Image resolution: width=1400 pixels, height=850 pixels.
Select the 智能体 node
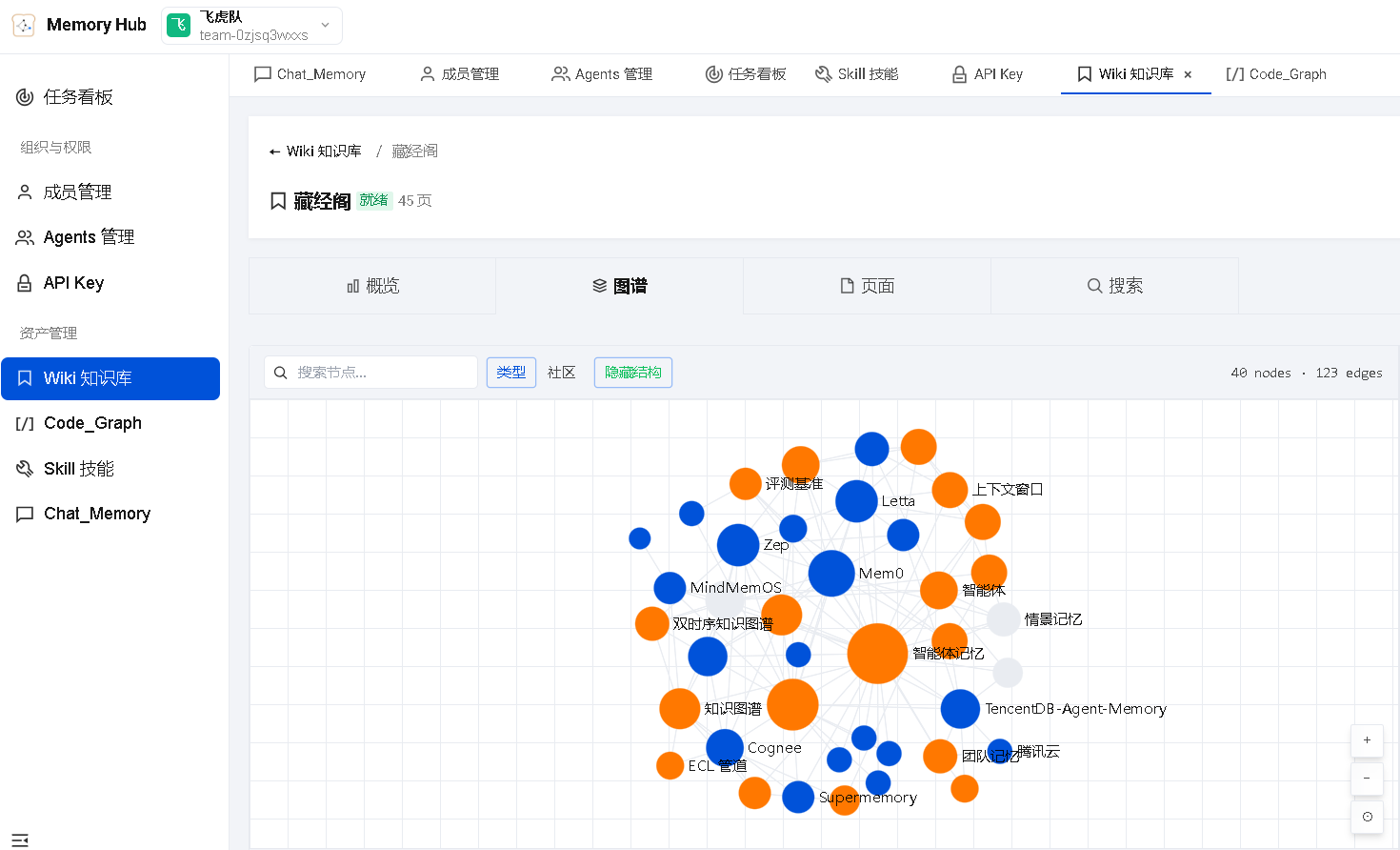(938, 591)
